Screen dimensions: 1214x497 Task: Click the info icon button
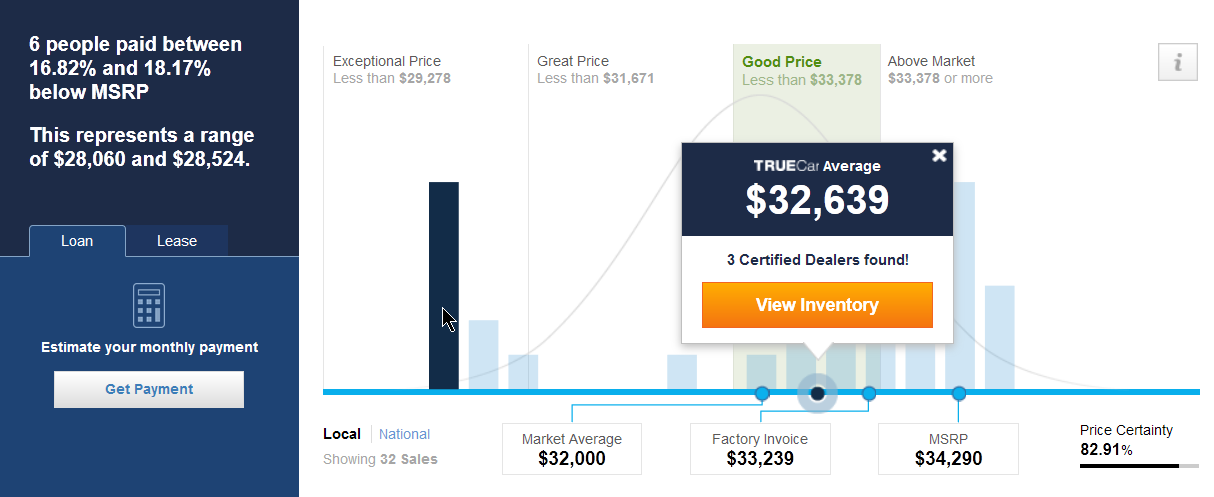tap(1177, 62)
